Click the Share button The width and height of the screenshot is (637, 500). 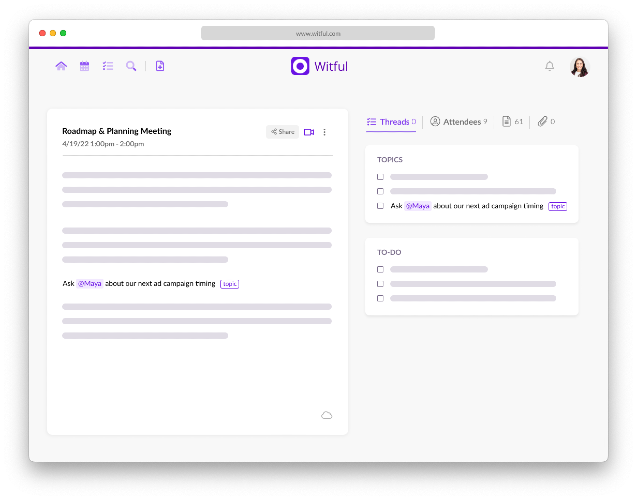coord(282,132)
